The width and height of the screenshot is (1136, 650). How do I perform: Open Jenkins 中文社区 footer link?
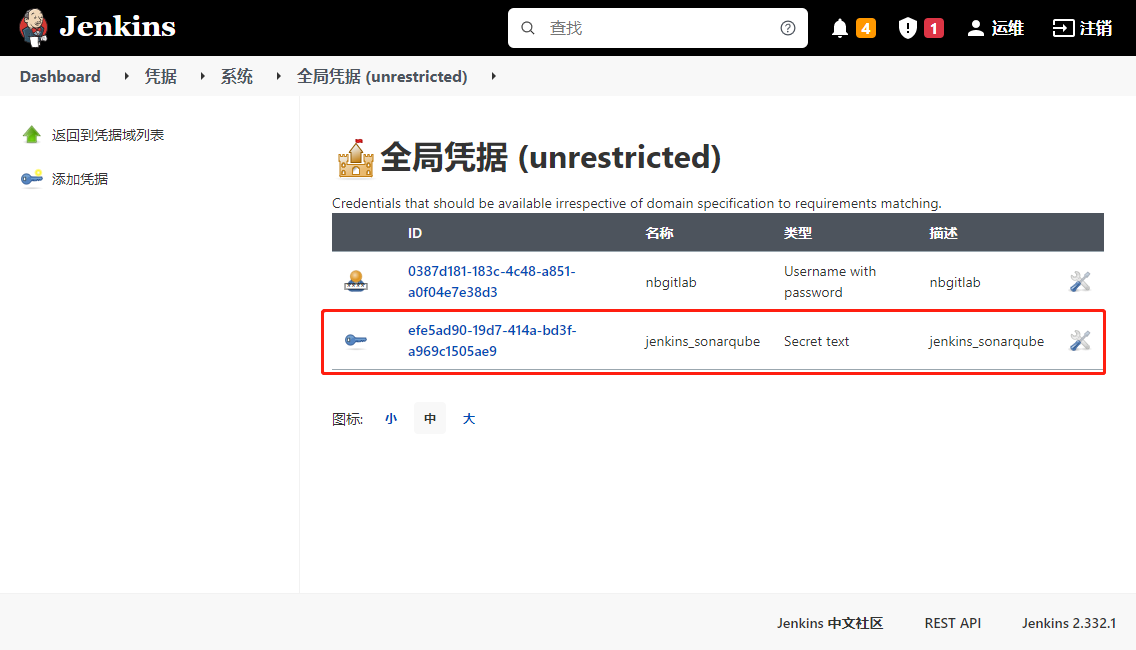pos(830,623)
